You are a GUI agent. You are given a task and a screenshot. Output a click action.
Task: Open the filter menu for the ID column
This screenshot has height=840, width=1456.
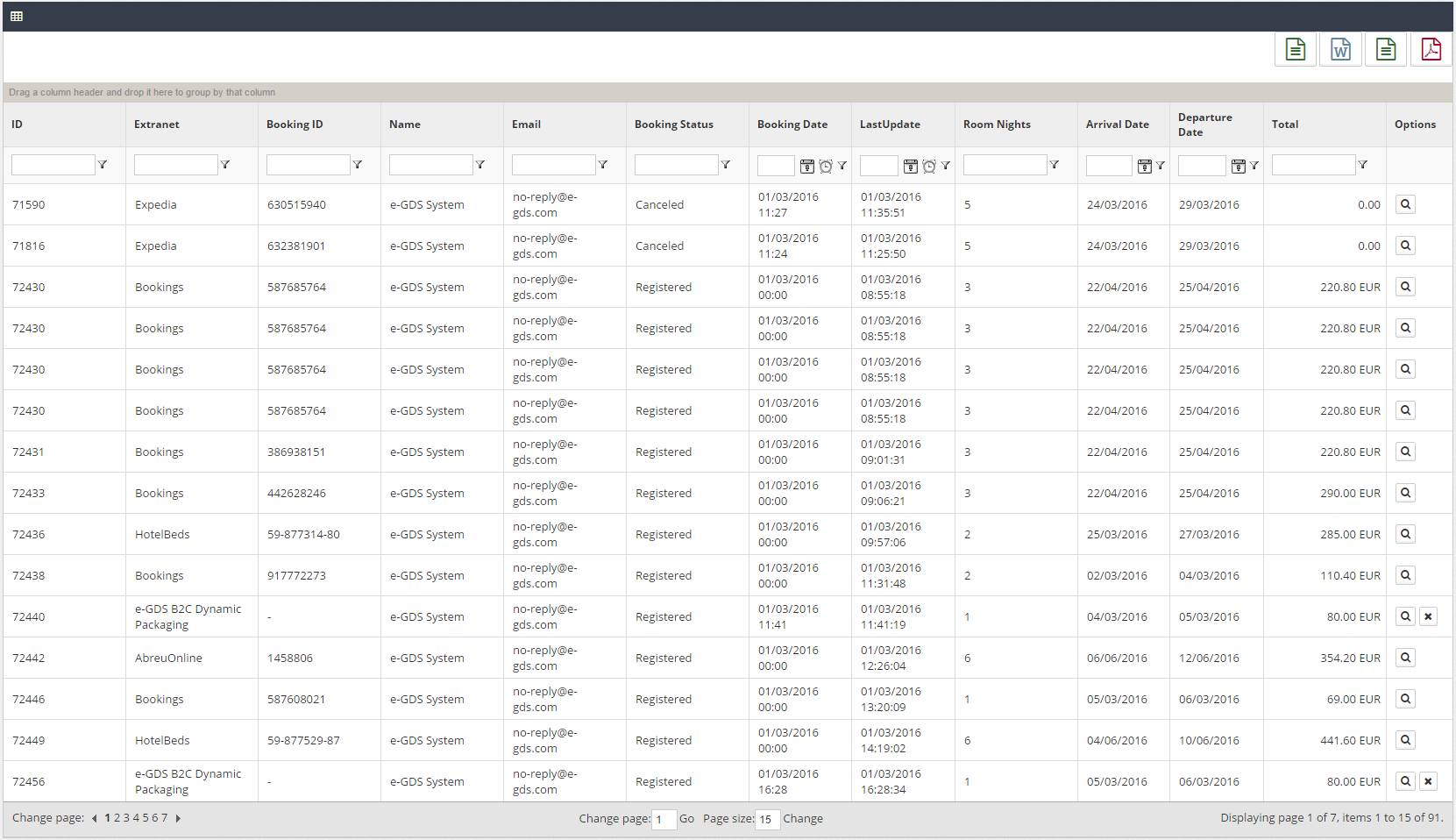103,165
